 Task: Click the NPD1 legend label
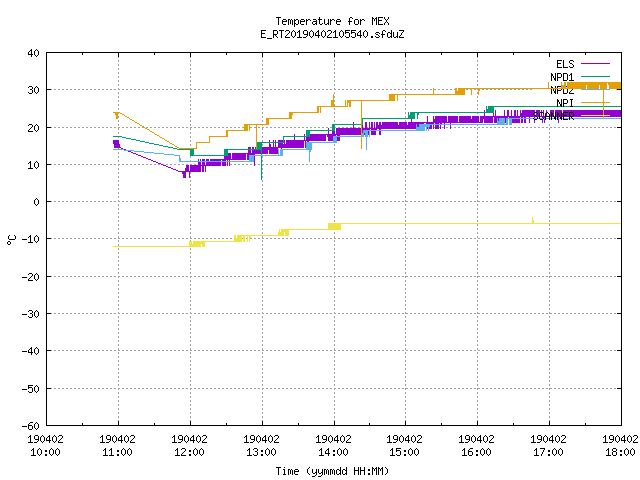click(562, 77)
